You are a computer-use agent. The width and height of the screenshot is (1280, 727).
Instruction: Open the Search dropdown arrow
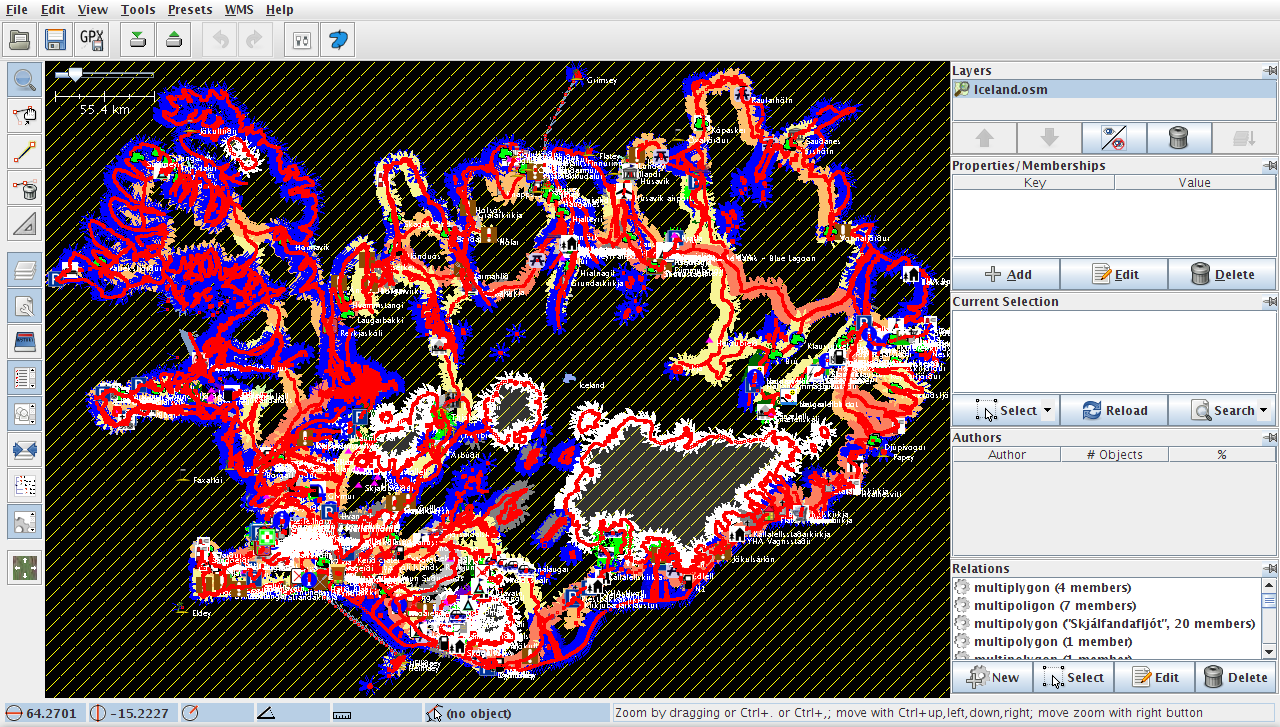coord(1263,410)
